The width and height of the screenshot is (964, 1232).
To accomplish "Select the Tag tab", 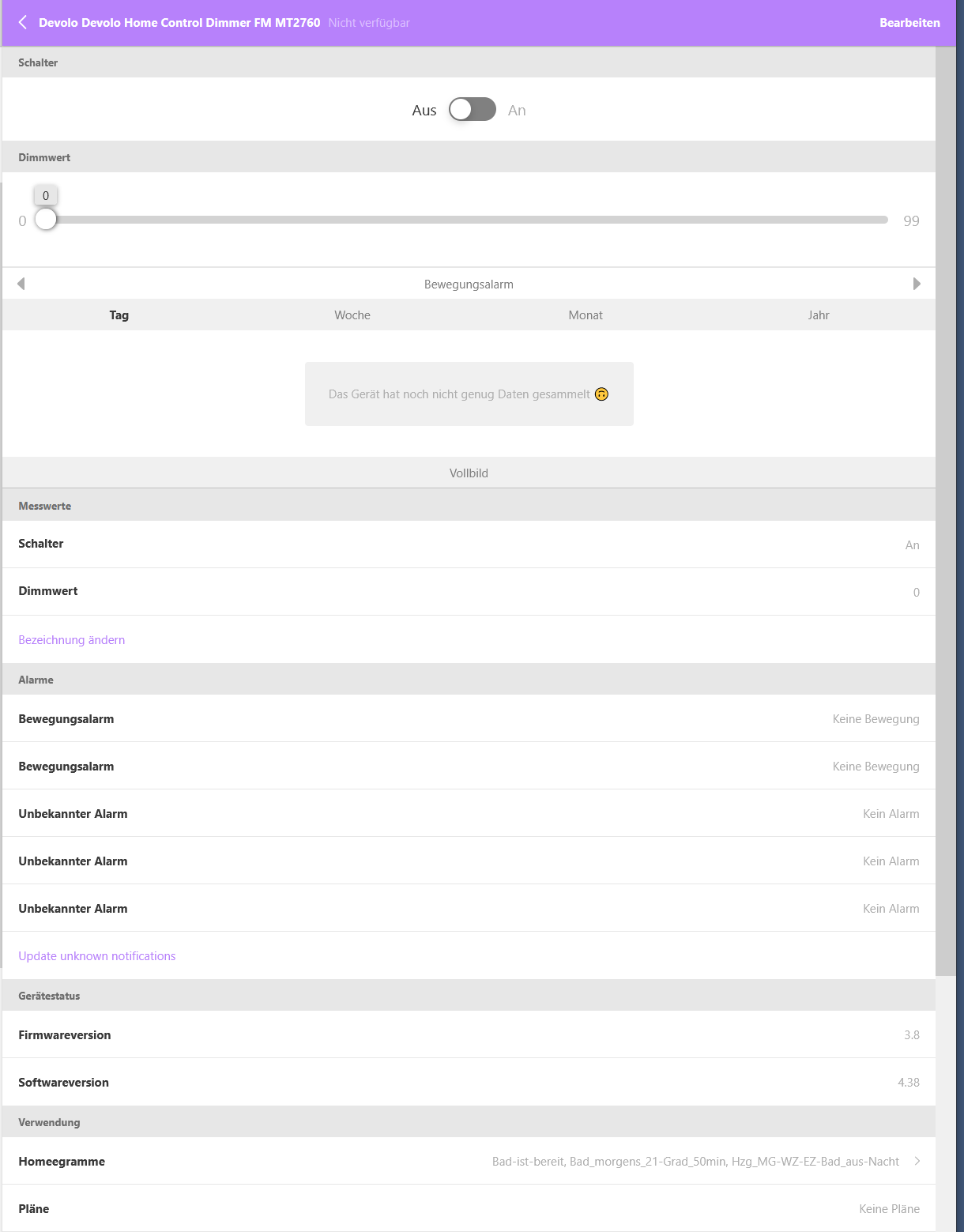I will coord(119,315).
